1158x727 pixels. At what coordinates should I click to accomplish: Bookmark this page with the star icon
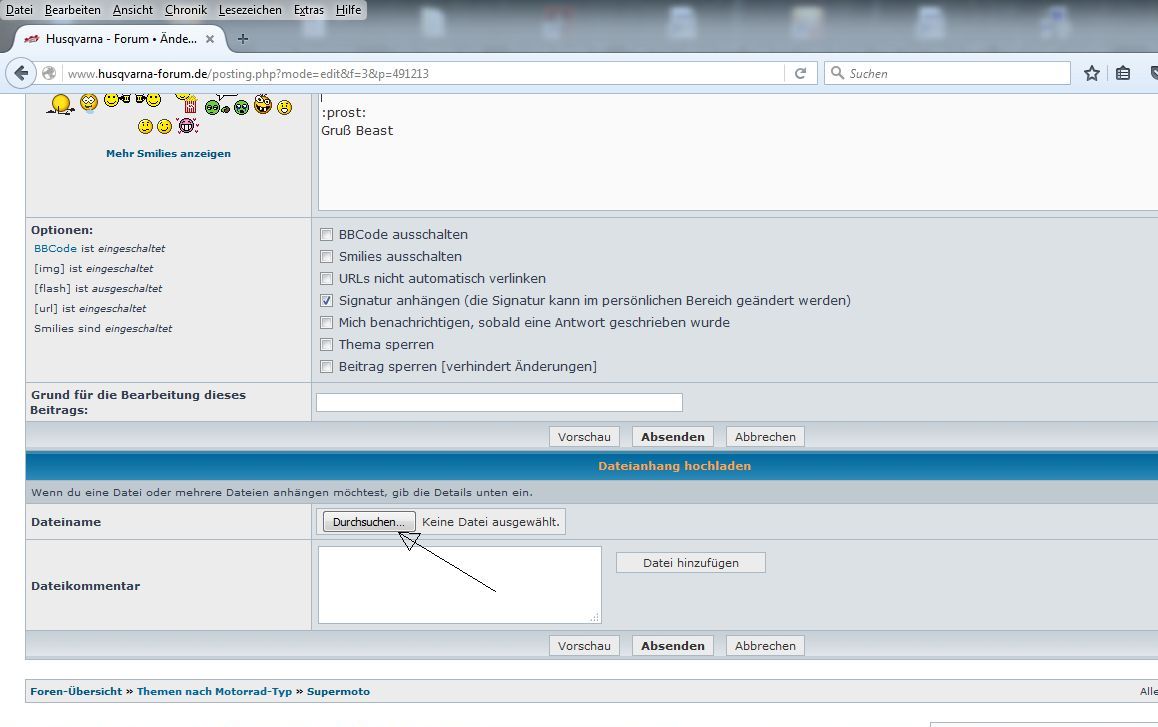point(1092,73)
